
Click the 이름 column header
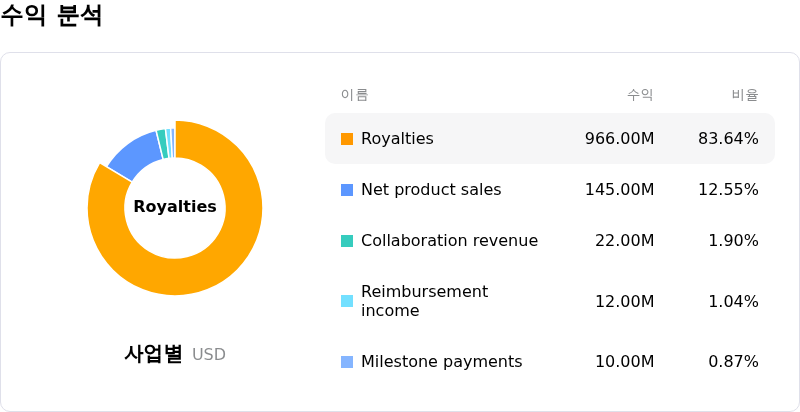pos(355,95)
